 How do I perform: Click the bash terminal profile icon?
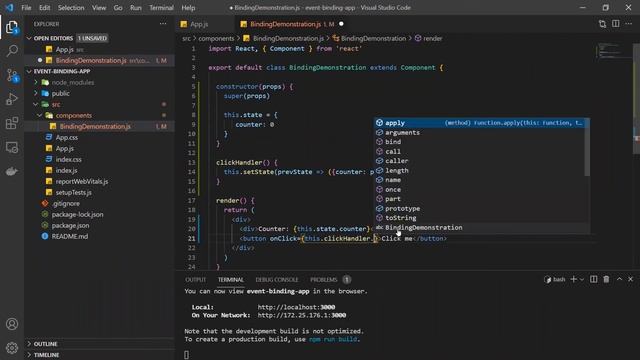click(x=548, y=280)
